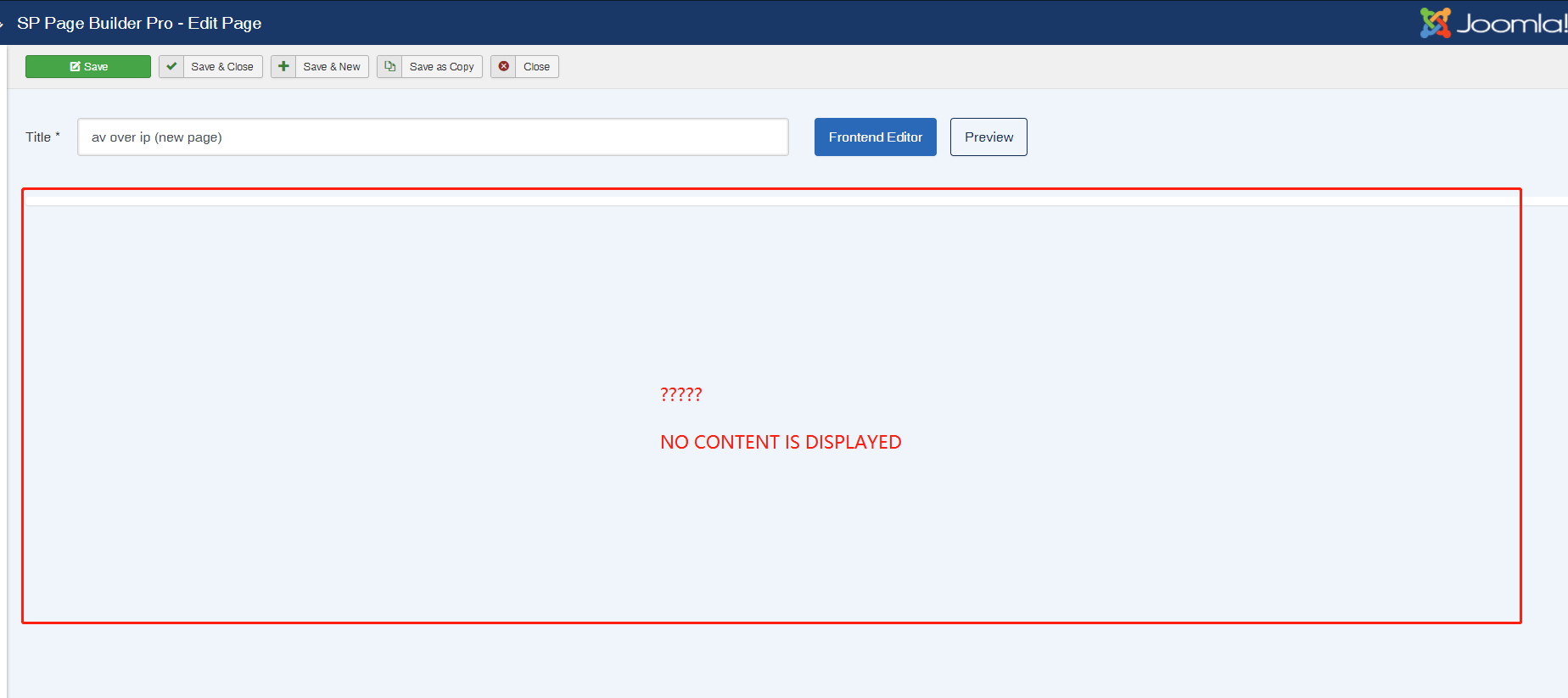Click the pencil icon on the green Save button

(x=75, y=67)
